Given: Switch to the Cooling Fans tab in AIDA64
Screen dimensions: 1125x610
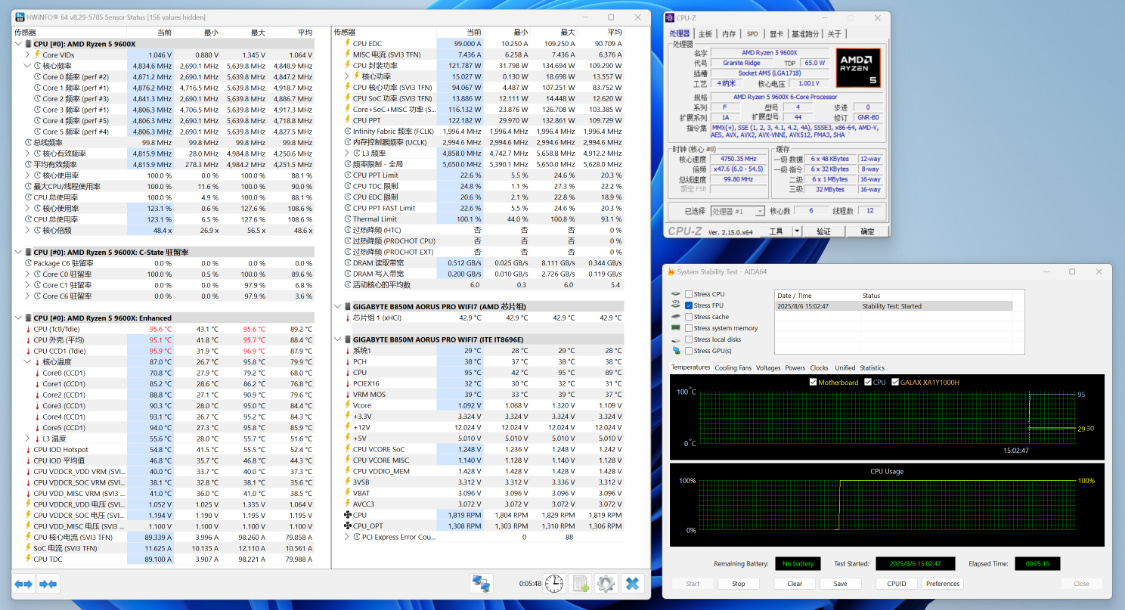Looking at the screenshot, I should click(735, 368).
